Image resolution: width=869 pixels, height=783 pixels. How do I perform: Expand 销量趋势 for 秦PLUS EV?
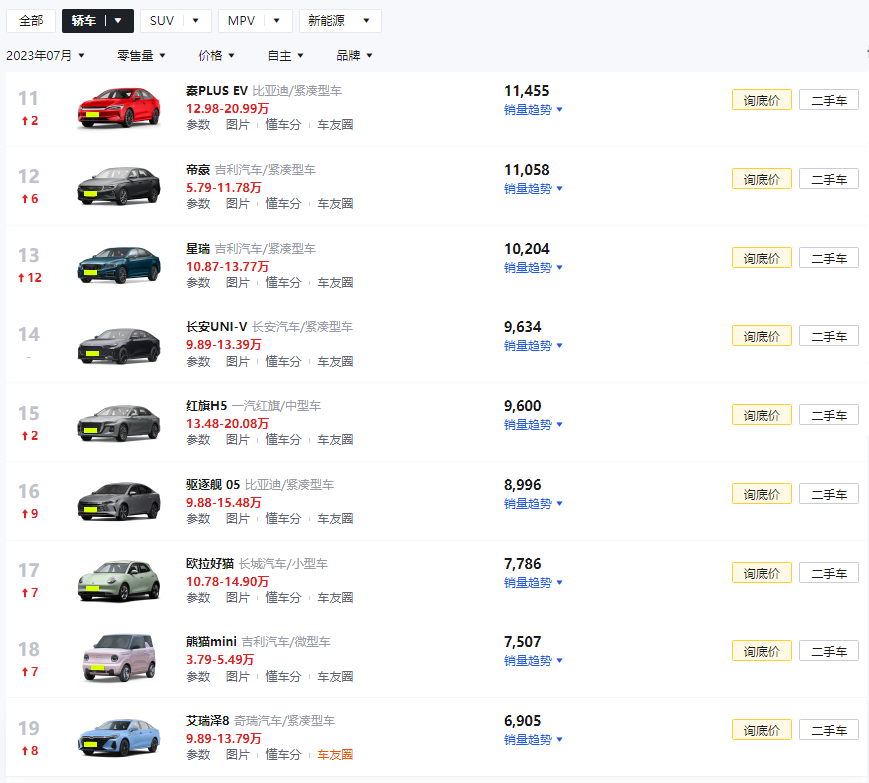tap(533, 110)
